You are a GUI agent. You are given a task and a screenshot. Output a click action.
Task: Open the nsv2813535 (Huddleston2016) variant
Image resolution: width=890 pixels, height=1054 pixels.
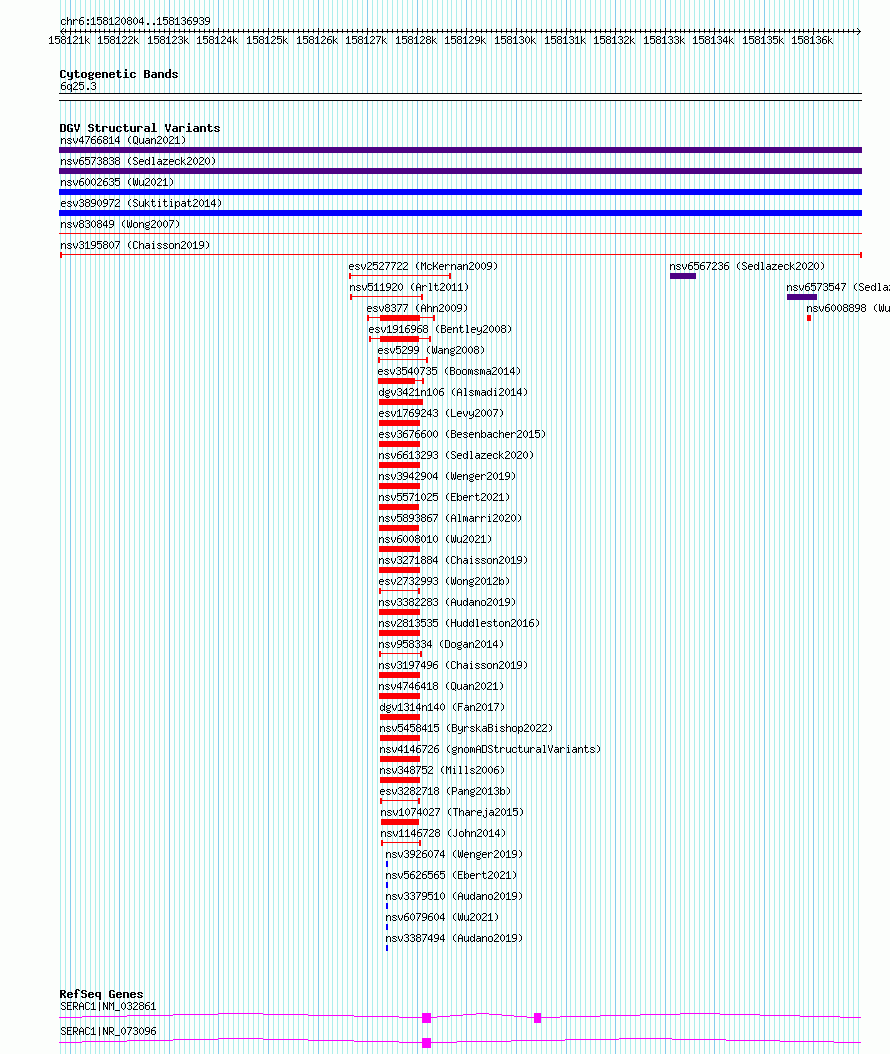459,623
